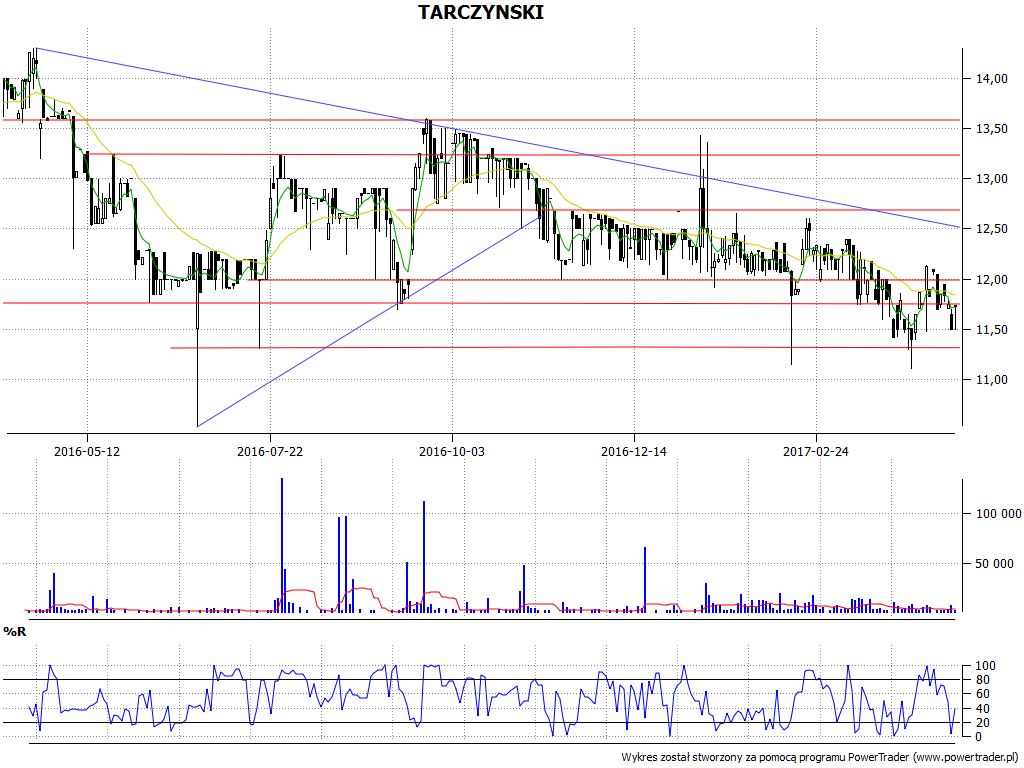1024x768 pixels.
Task: Click the 13,00 price axis label
Action: click(991, 178)
